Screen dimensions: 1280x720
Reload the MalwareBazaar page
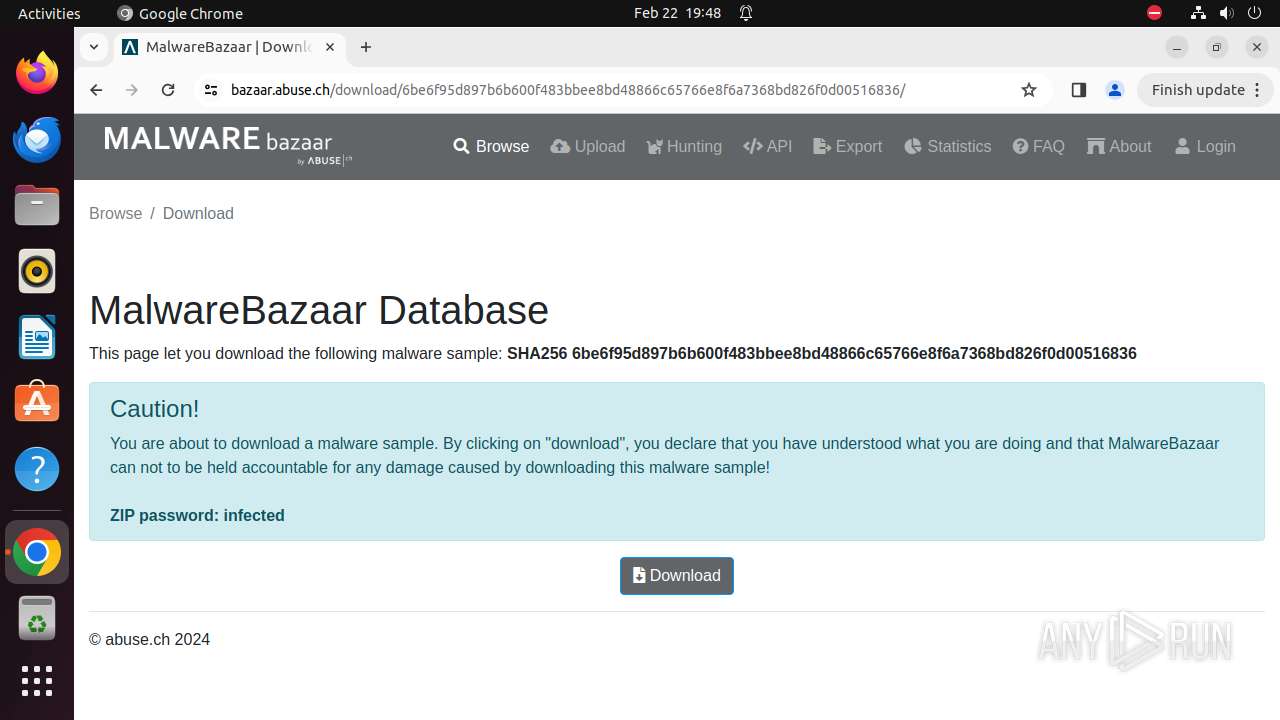(x=168, y=90)
